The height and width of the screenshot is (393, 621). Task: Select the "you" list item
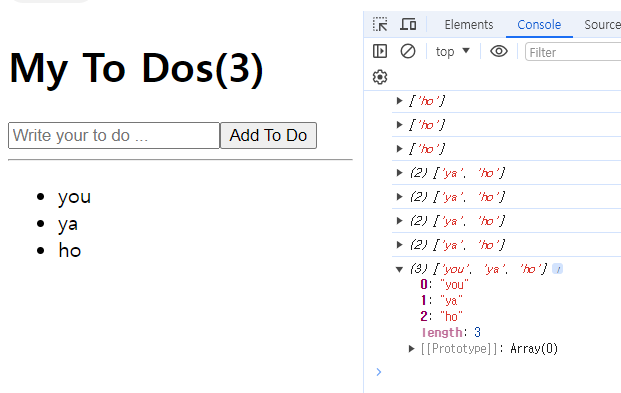click(74, 196)
